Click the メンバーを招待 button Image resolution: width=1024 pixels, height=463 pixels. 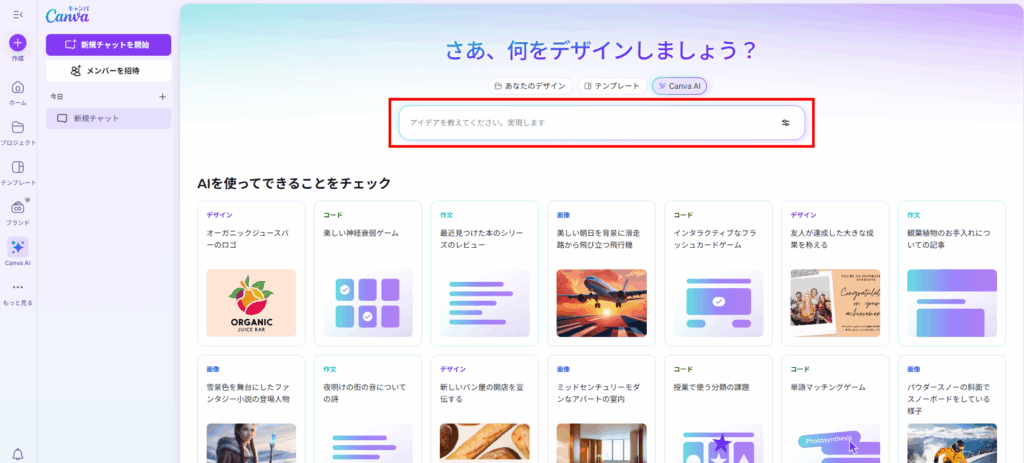click(108, 71)
